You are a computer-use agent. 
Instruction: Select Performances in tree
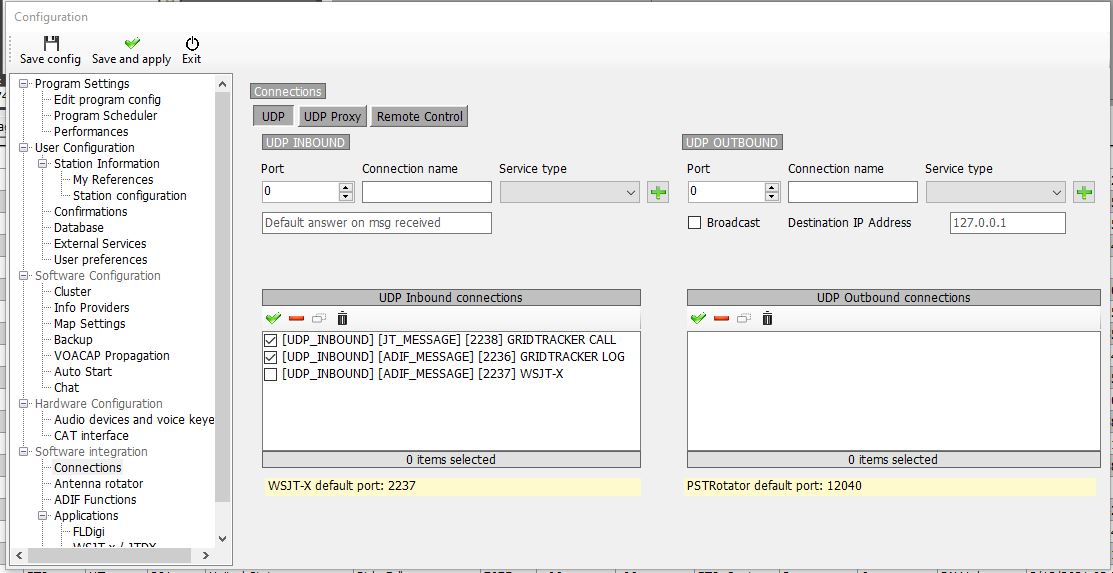(x=91, y=132)
